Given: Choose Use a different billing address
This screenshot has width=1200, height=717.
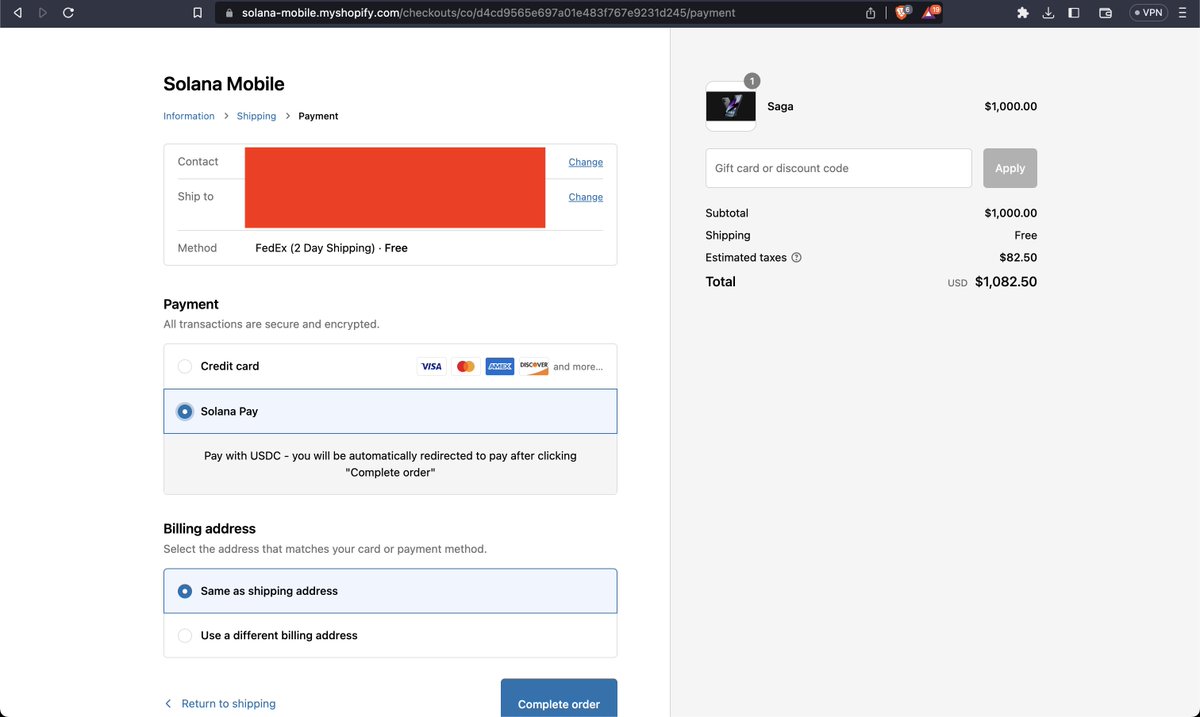Looking at the screenshot, I should [390, 635].
